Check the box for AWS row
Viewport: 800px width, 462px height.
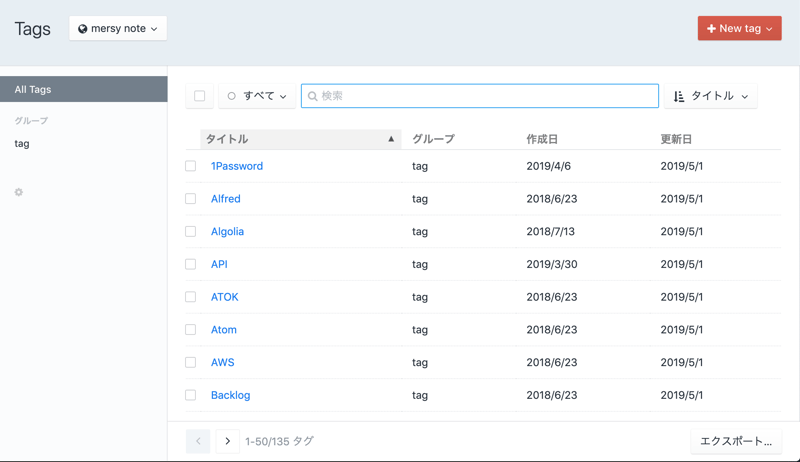coord(190,362)
